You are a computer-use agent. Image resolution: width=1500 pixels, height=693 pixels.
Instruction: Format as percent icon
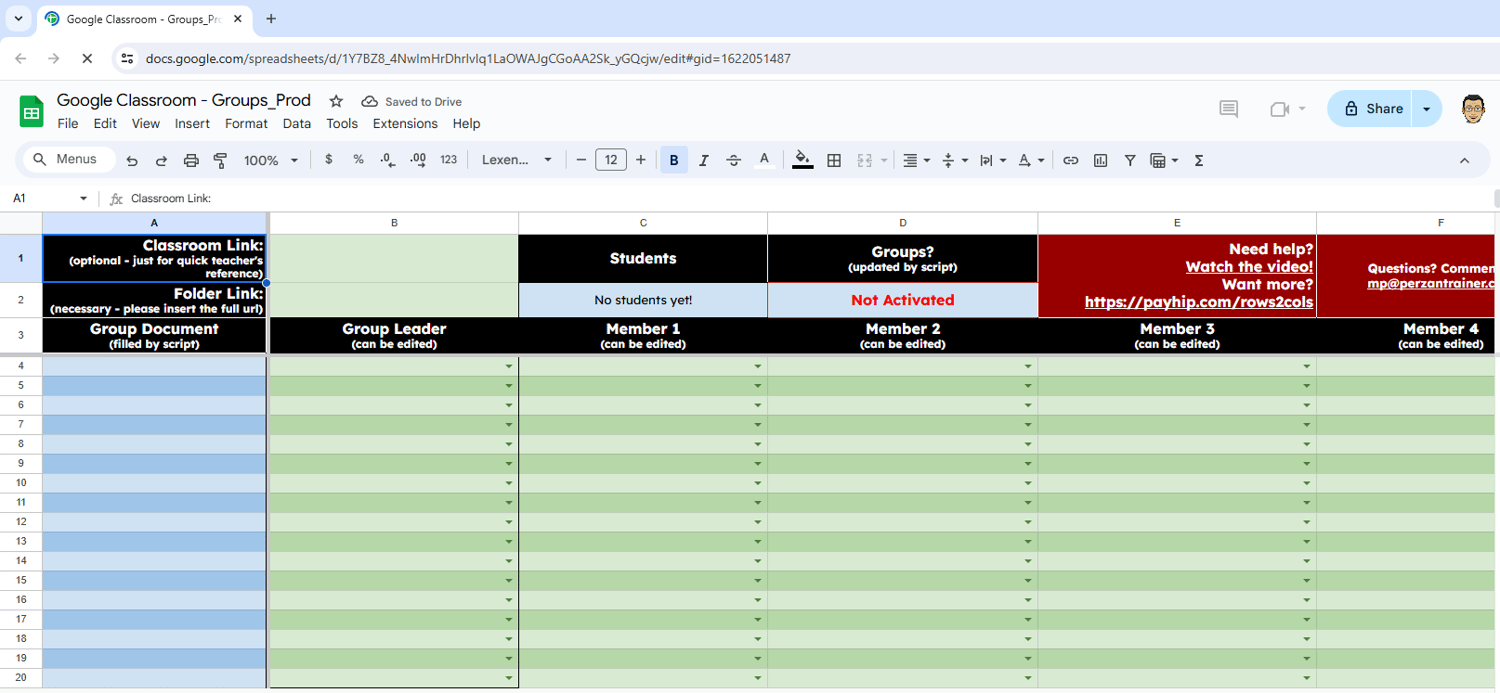[x=358, y=160]
